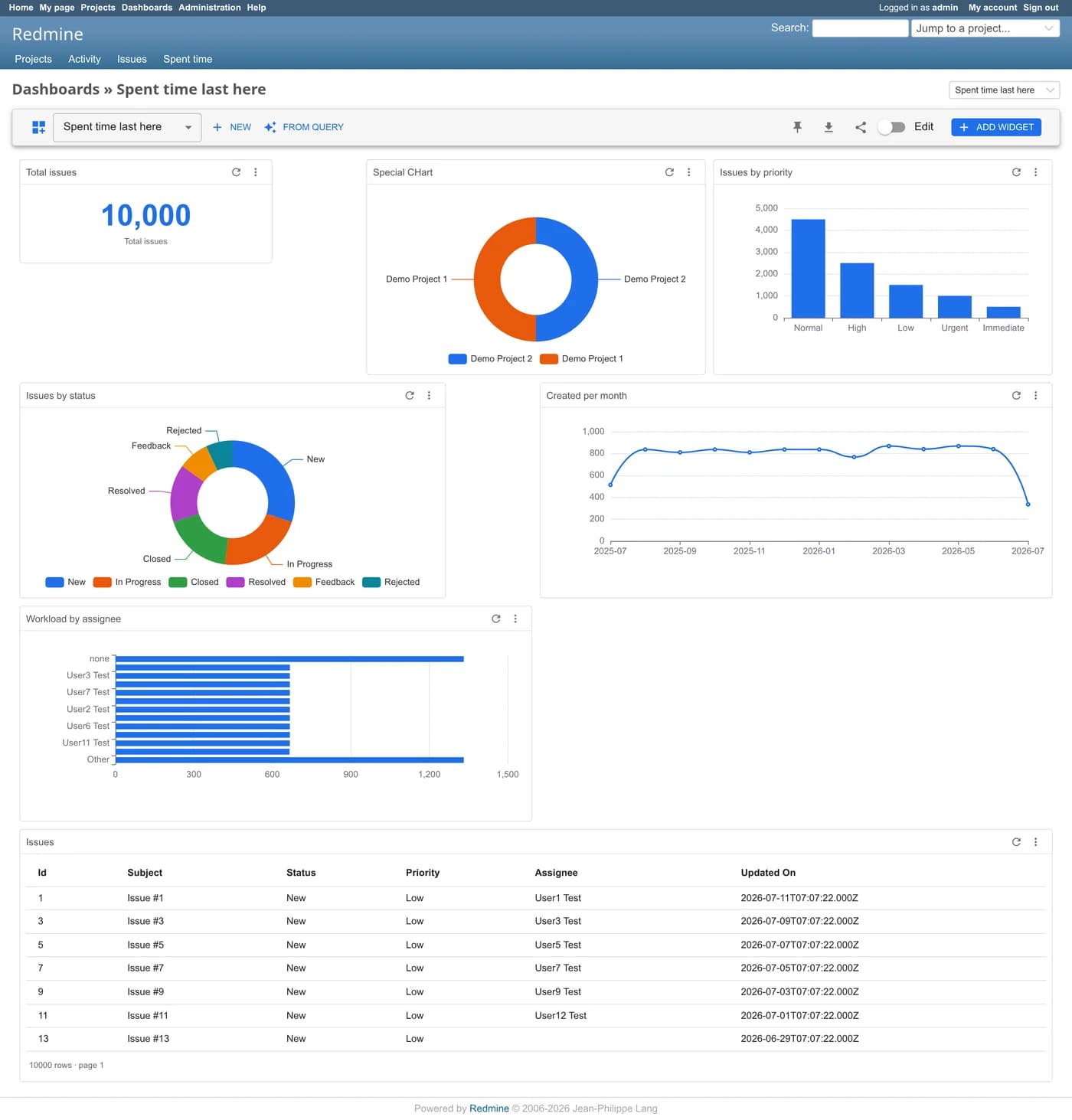Open the Issues tab in main menu

tap(132, 59)
